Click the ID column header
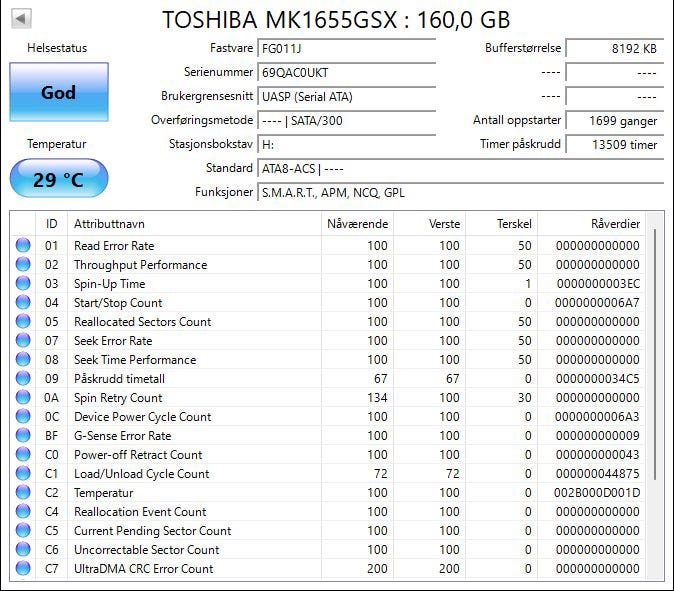Screen dimensions: 674x591 coord(51,224)
